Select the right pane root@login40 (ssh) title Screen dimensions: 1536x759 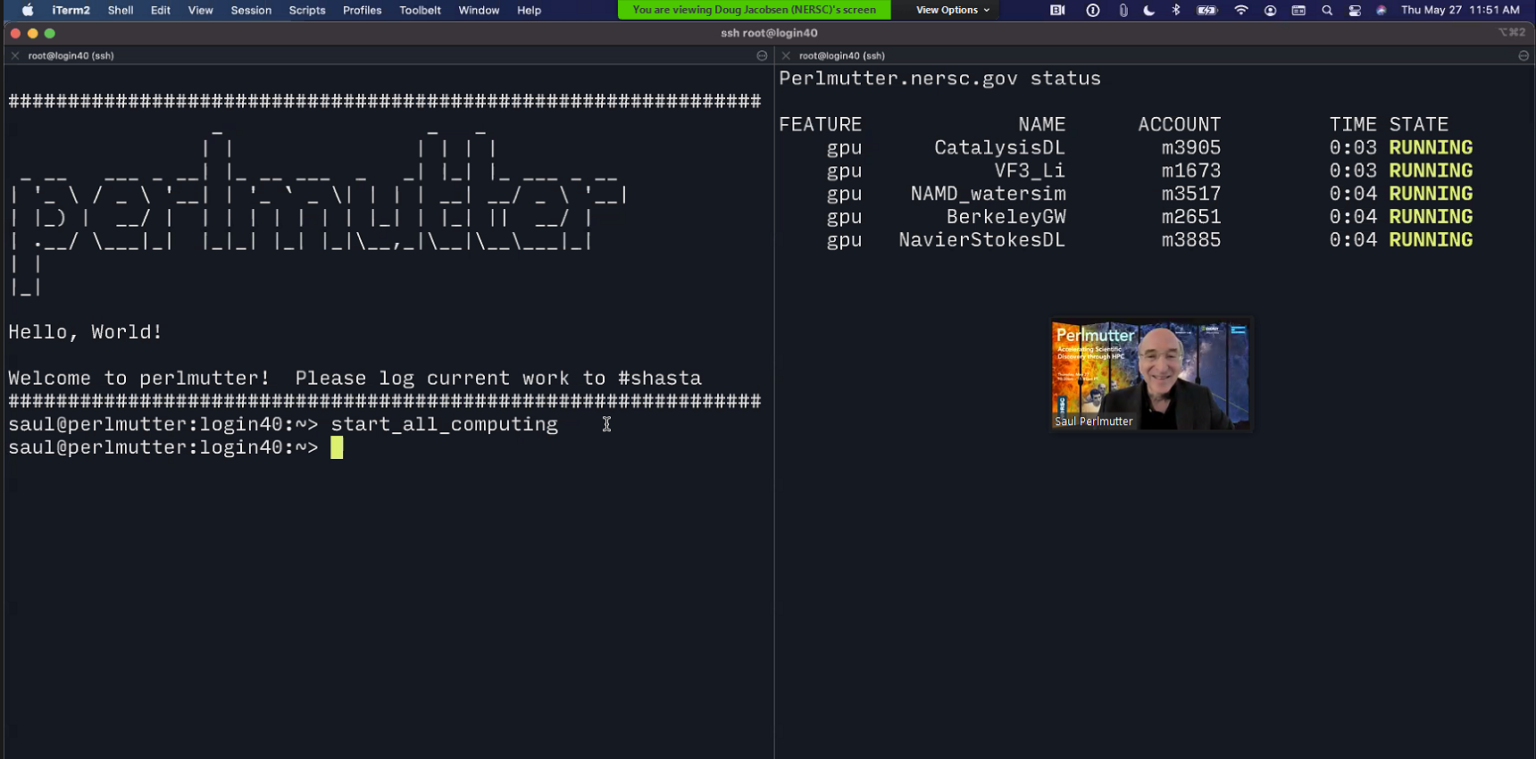point(842,56)
